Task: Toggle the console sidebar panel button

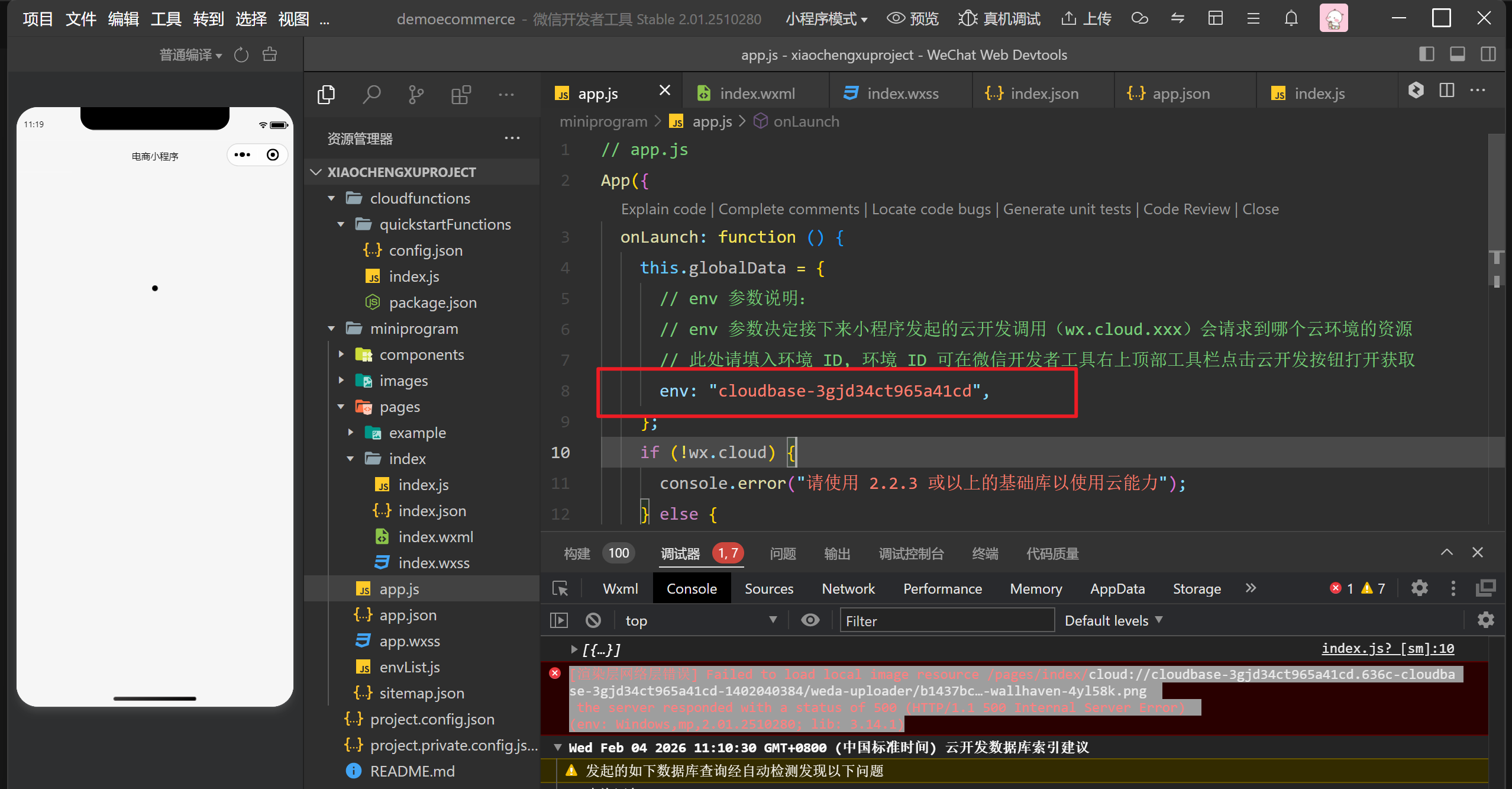Action: tap(559, 620)
